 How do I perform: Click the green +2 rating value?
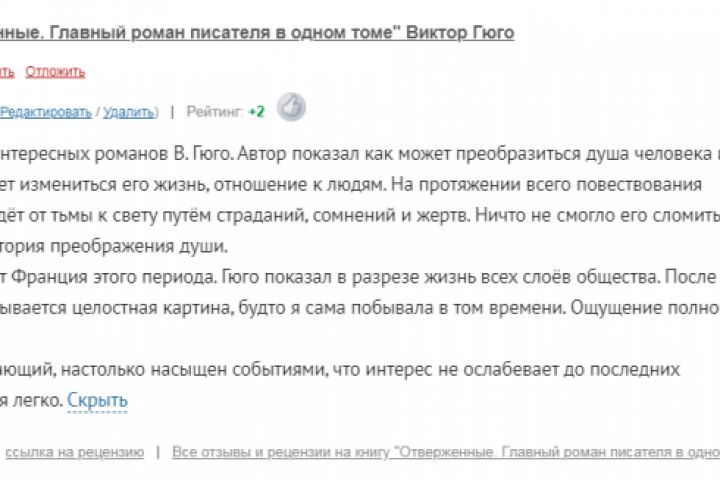257,112
